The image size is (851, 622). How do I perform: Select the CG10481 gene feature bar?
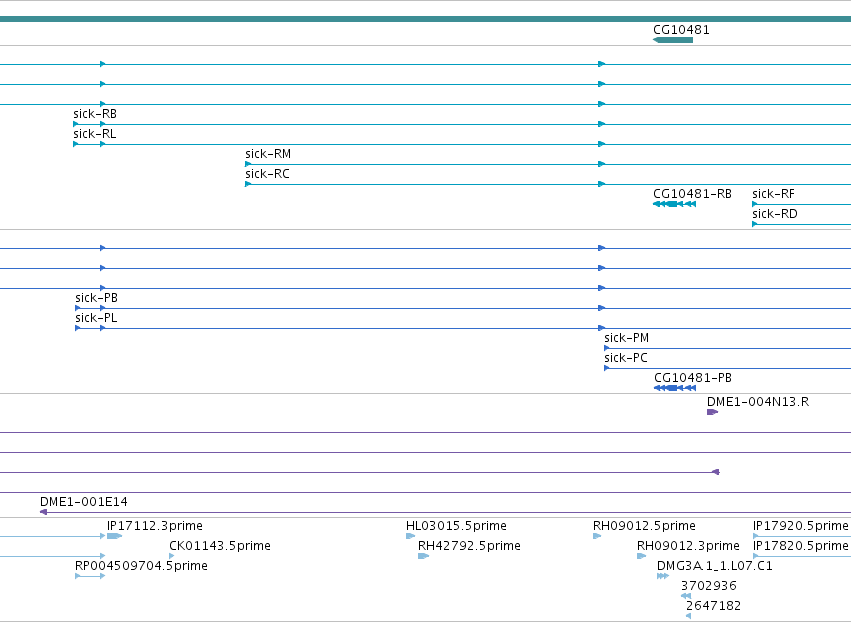673,40
